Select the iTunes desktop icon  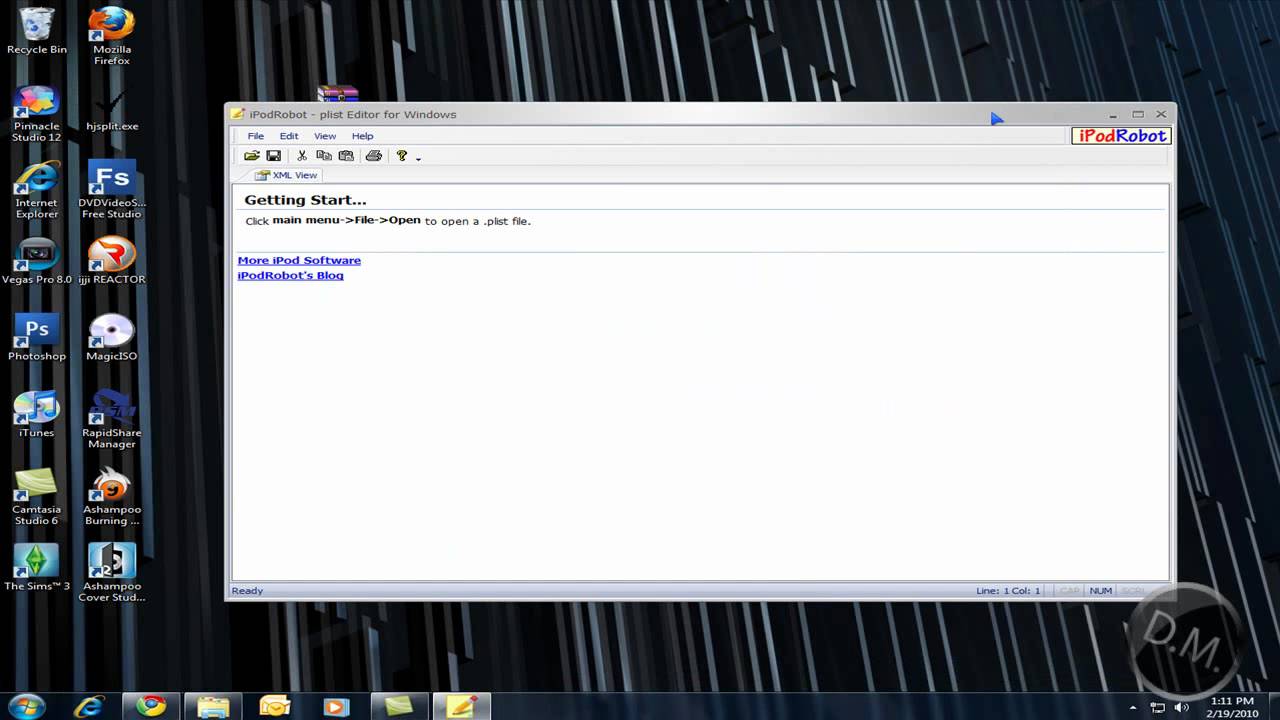pyautogui.click(x=37, y=415)
